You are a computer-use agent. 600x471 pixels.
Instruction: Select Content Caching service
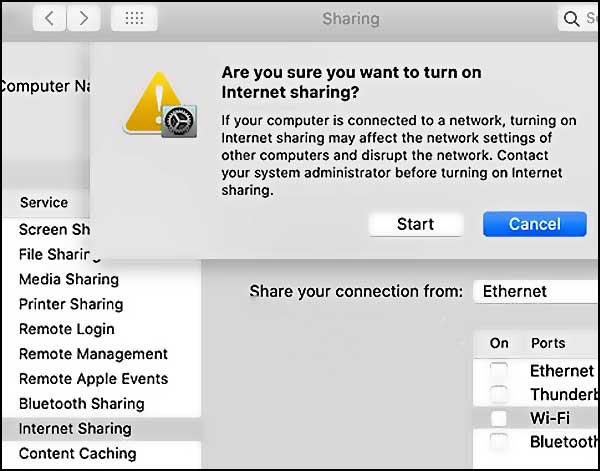[78, 453]
